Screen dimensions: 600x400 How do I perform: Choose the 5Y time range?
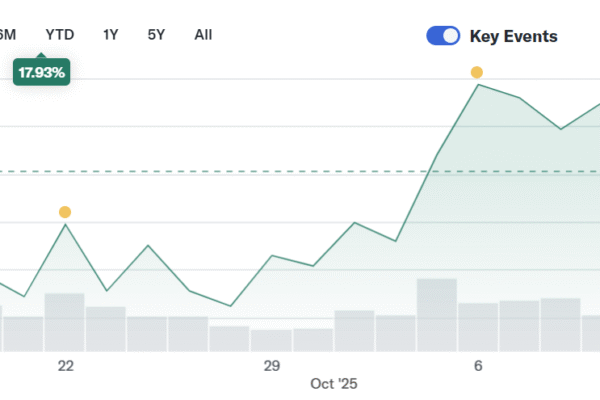(156, 34)
